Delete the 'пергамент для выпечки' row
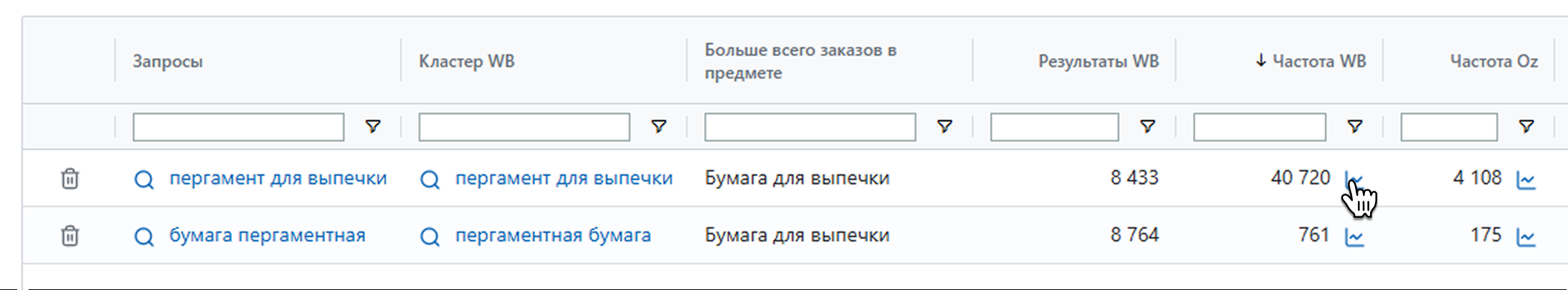1568x290 pixels. 69,179
